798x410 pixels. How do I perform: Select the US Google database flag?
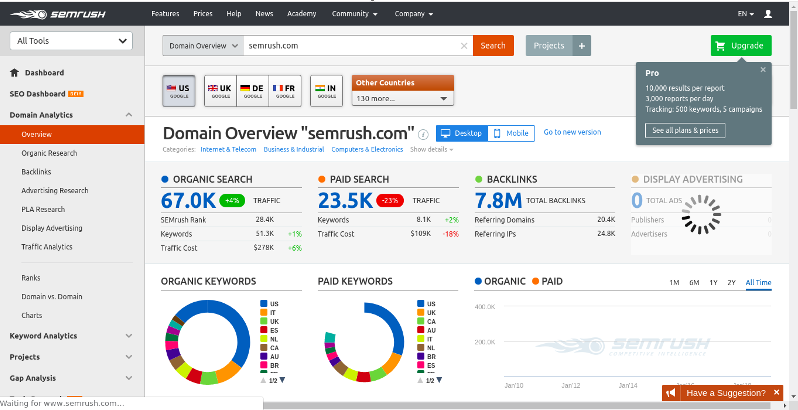click(179, 90)
